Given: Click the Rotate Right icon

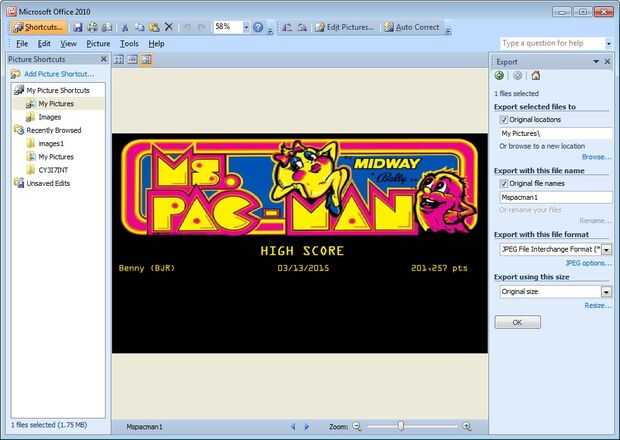Looking at the screenshot, I should pos(302,27).
